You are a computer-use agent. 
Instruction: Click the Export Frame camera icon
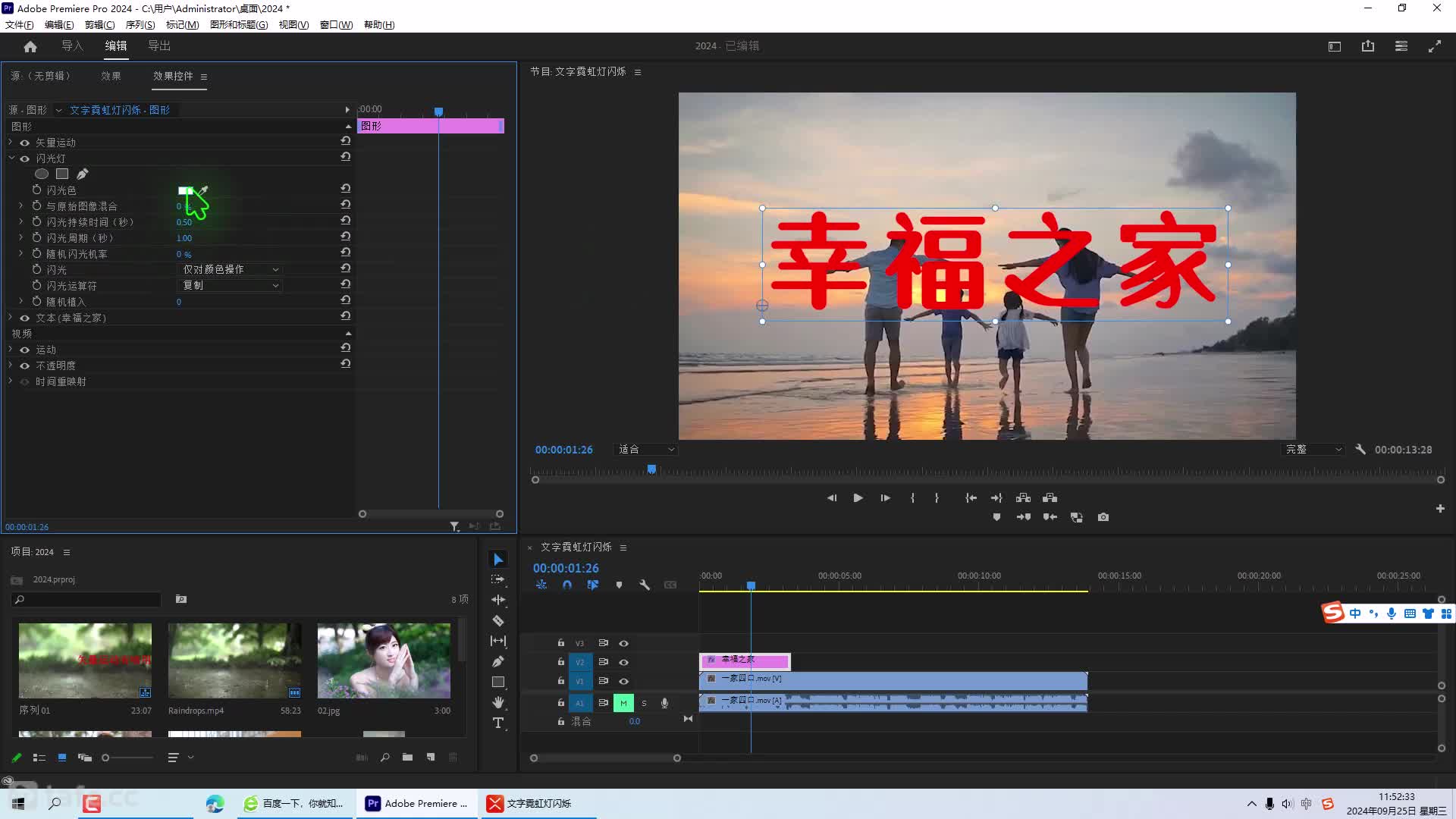point(1103,517)
